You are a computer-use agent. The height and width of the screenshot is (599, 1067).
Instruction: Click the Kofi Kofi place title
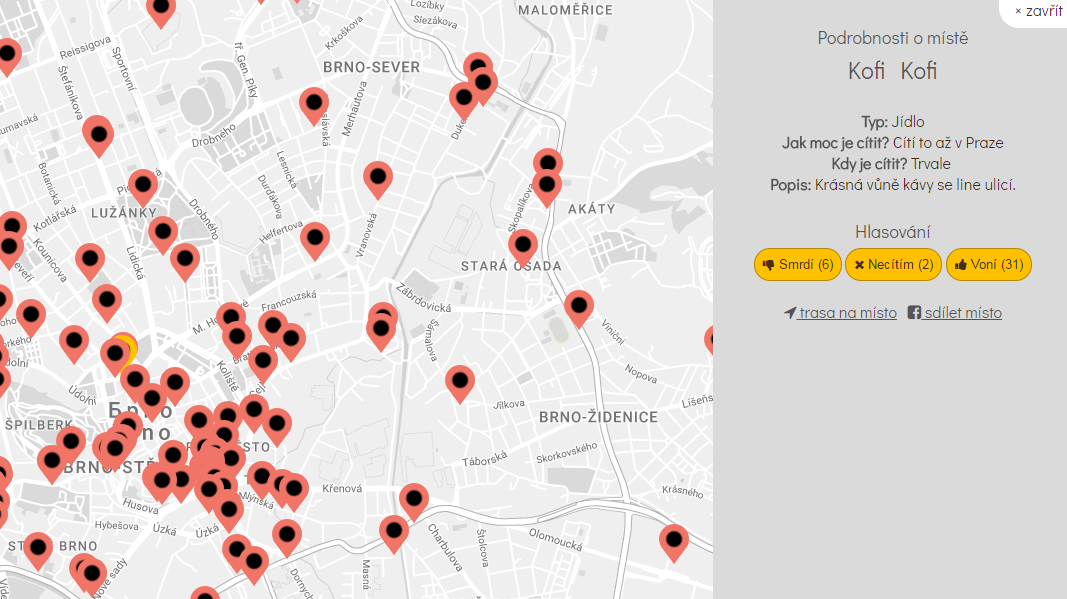tap(893, 71)
